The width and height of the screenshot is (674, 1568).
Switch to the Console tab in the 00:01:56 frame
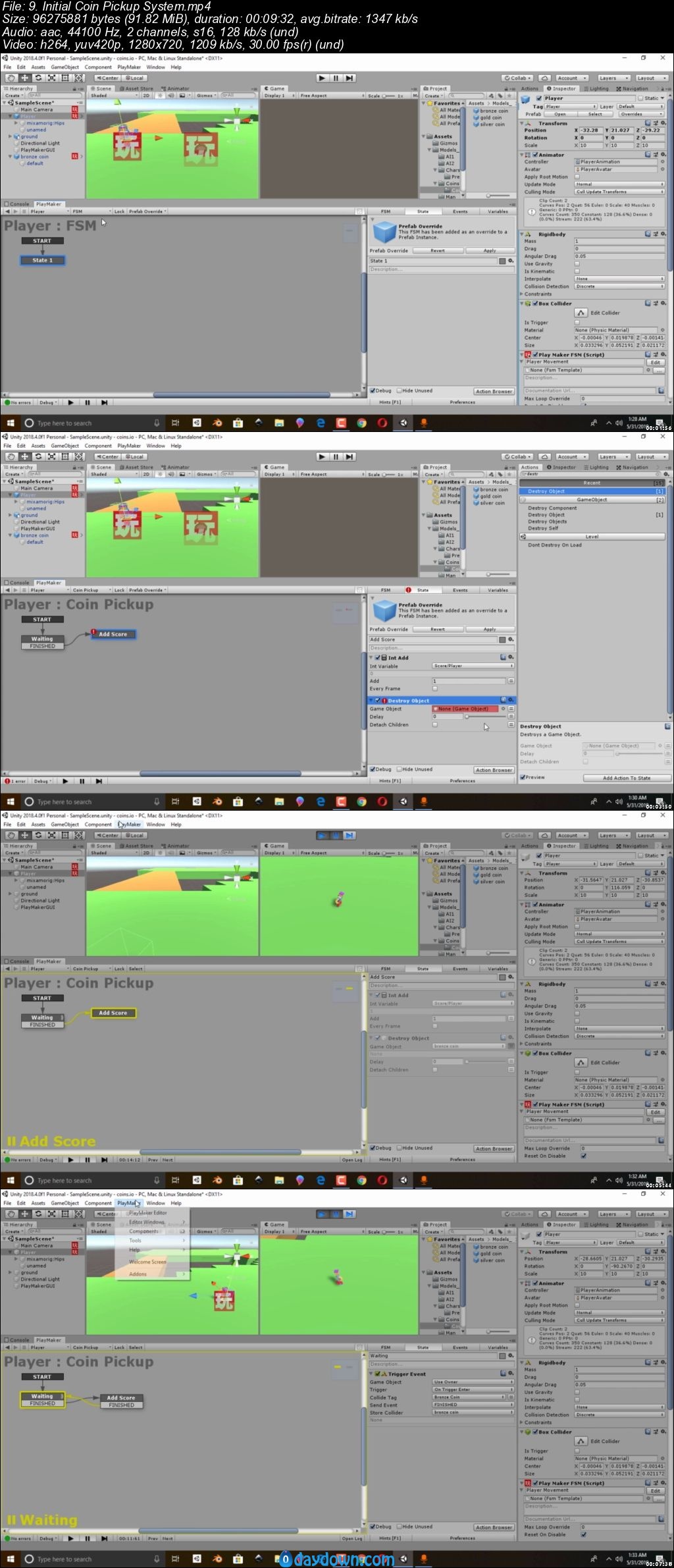(x=18, y=204)
